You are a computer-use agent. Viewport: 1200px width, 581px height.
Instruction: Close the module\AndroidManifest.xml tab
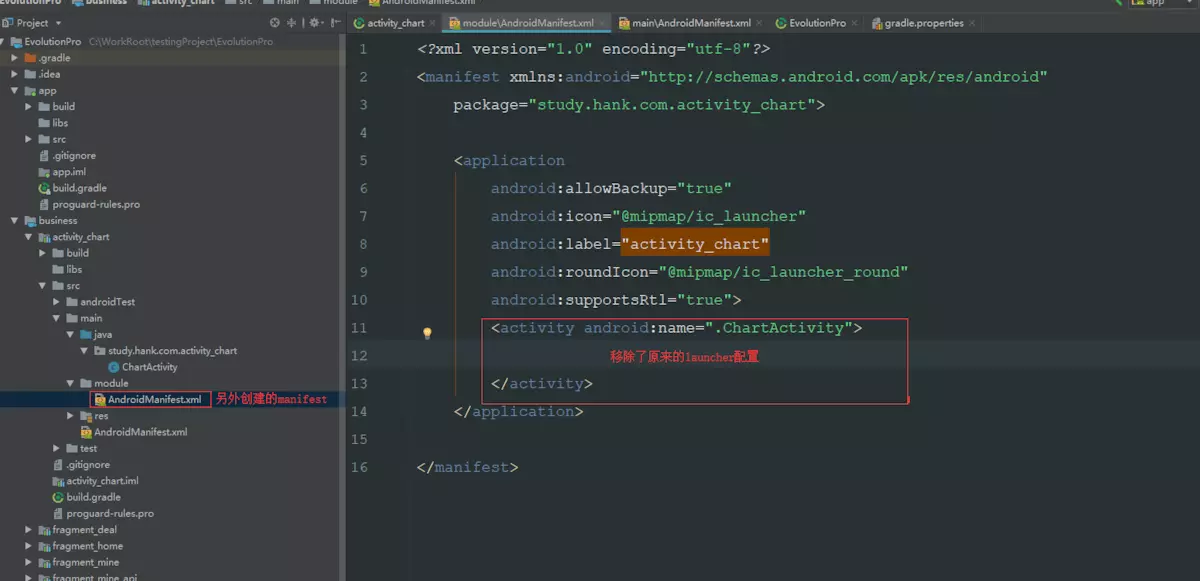click(x=602, y=23)
